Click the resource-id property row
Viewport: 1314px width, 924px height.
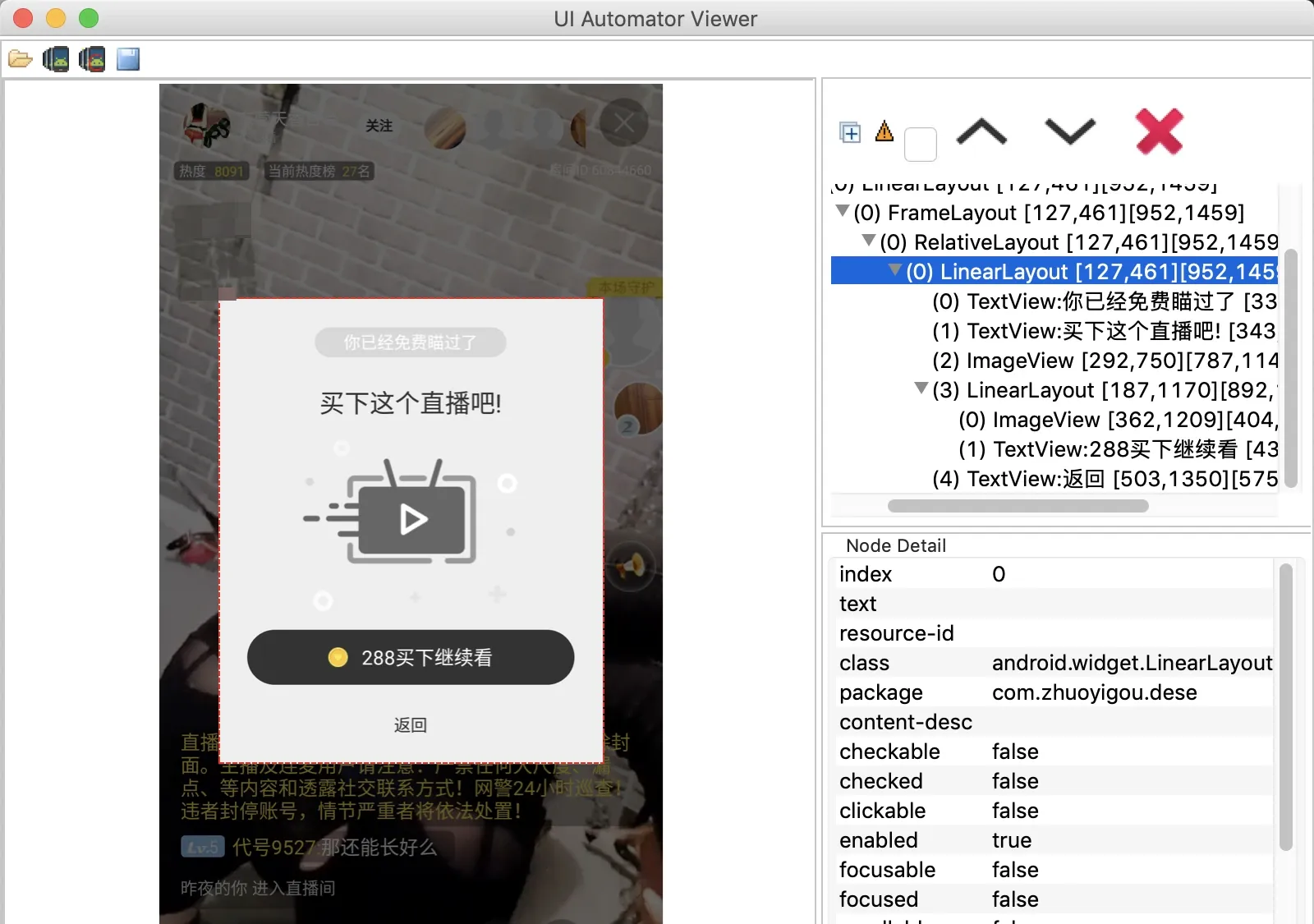(1054, 633)
